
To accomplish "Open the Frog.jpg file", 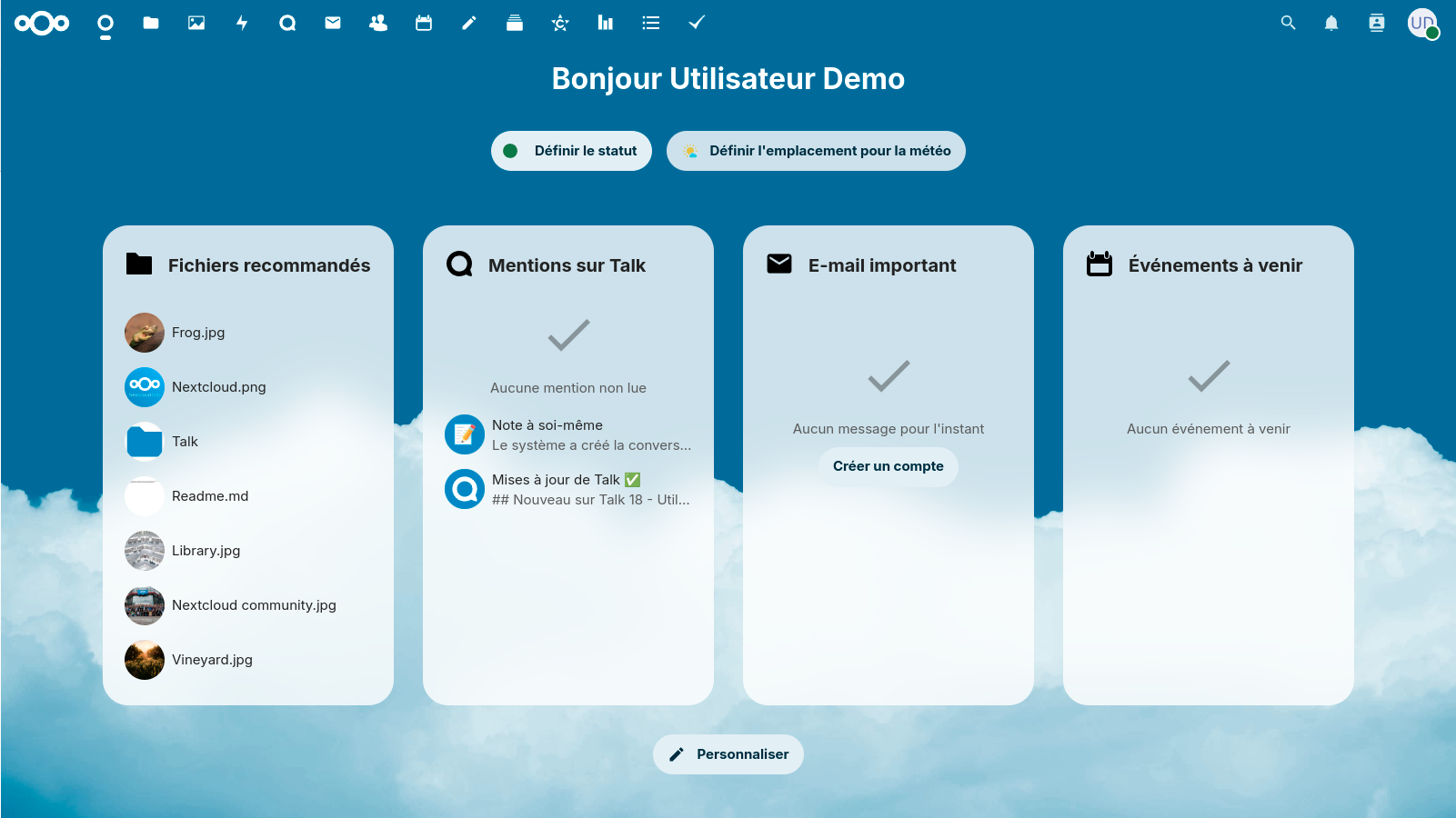I will click(x=248, y=333).
